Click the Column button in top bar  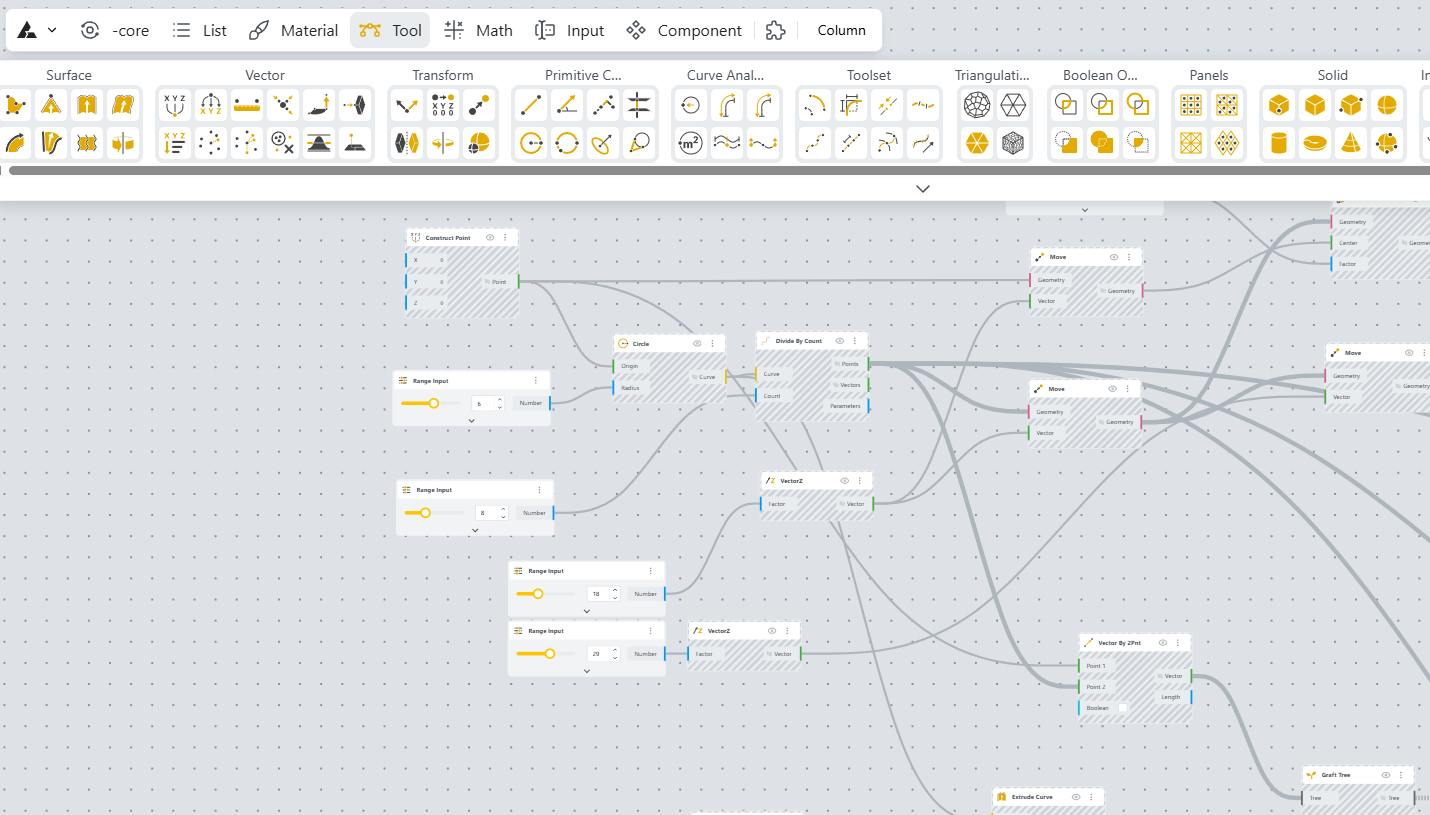click(841, 30)
